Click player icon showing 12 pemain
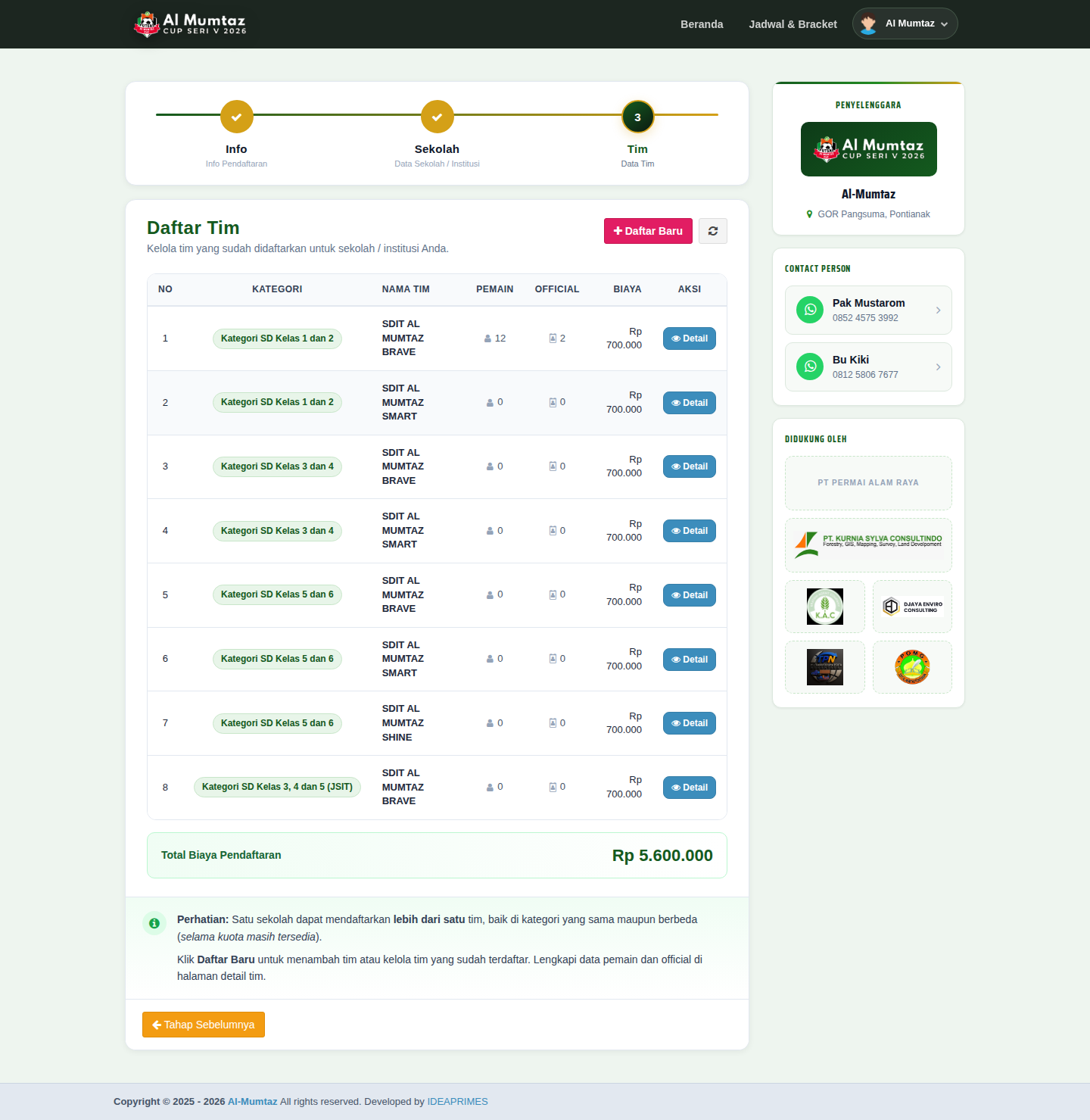1090x1120 pixels. (487, 338)
